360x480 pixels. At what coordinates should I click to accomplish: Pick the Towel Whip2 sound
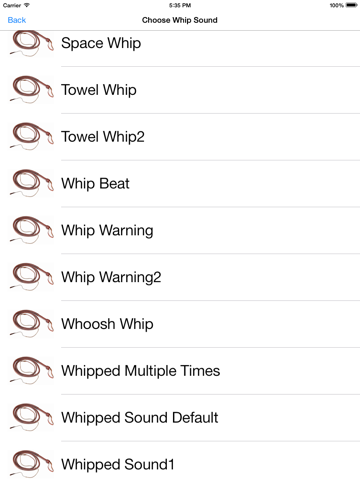click(180, 137)
